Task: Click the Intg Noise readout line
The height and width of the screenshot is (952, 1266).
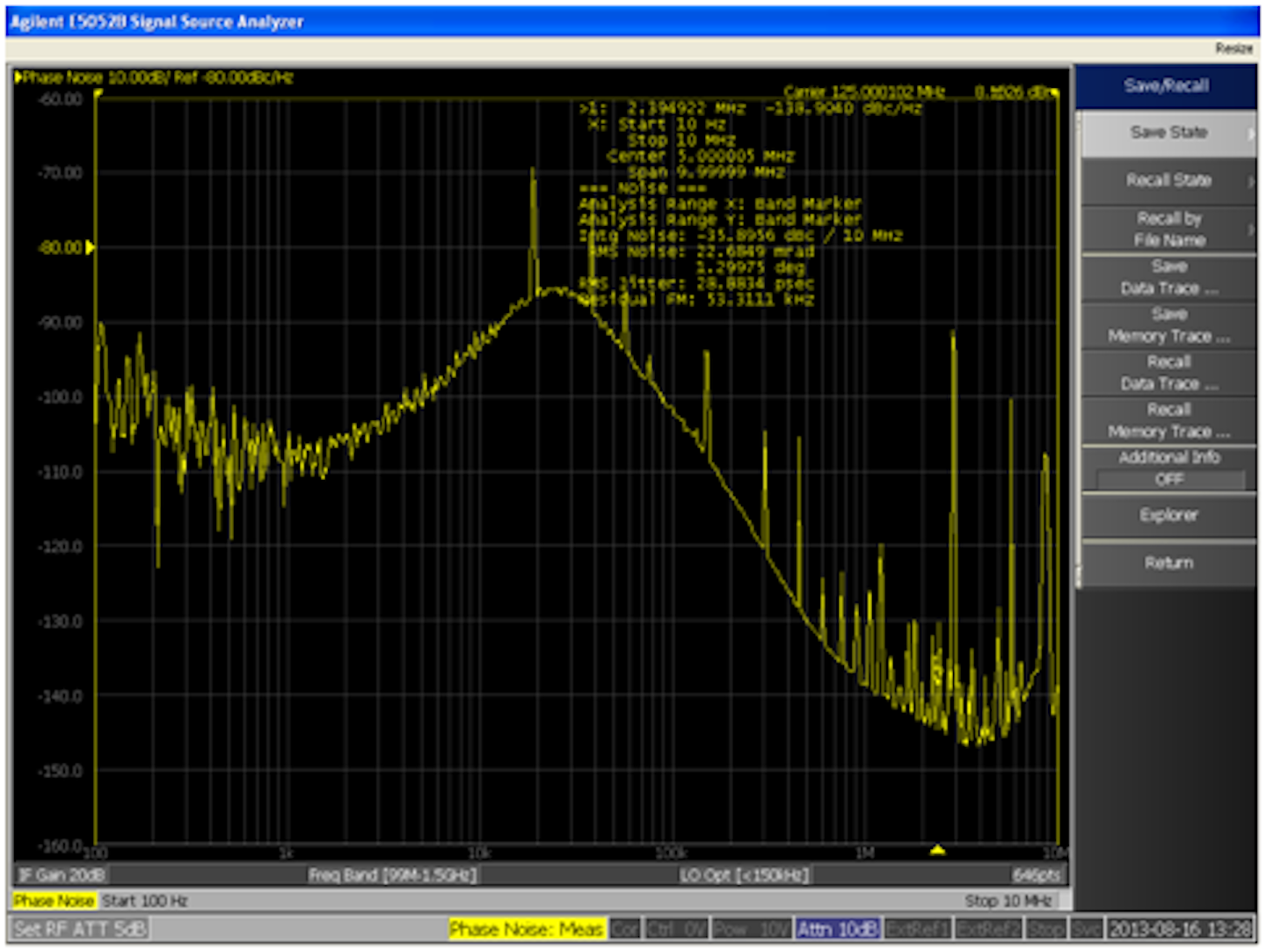Action: 740,236
